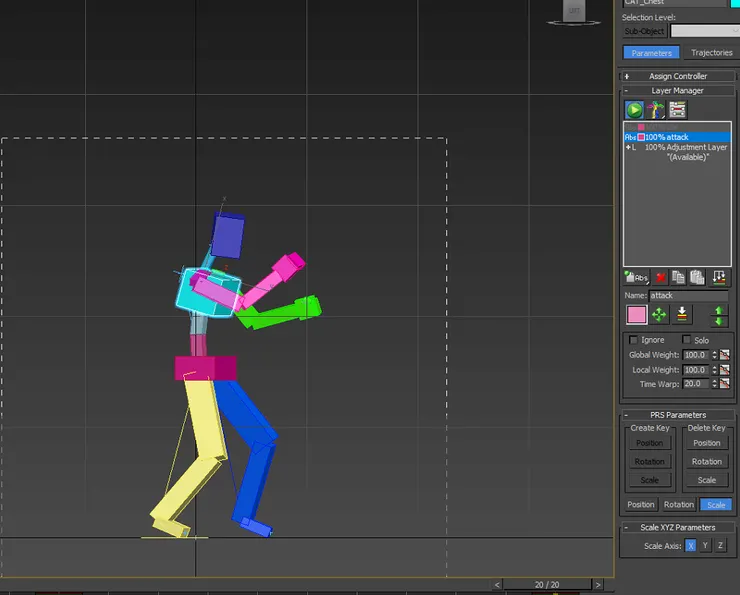Viewport: 740px width, 595px height.
Task: Click the layer Name input field
Action: tap(690, 296)
